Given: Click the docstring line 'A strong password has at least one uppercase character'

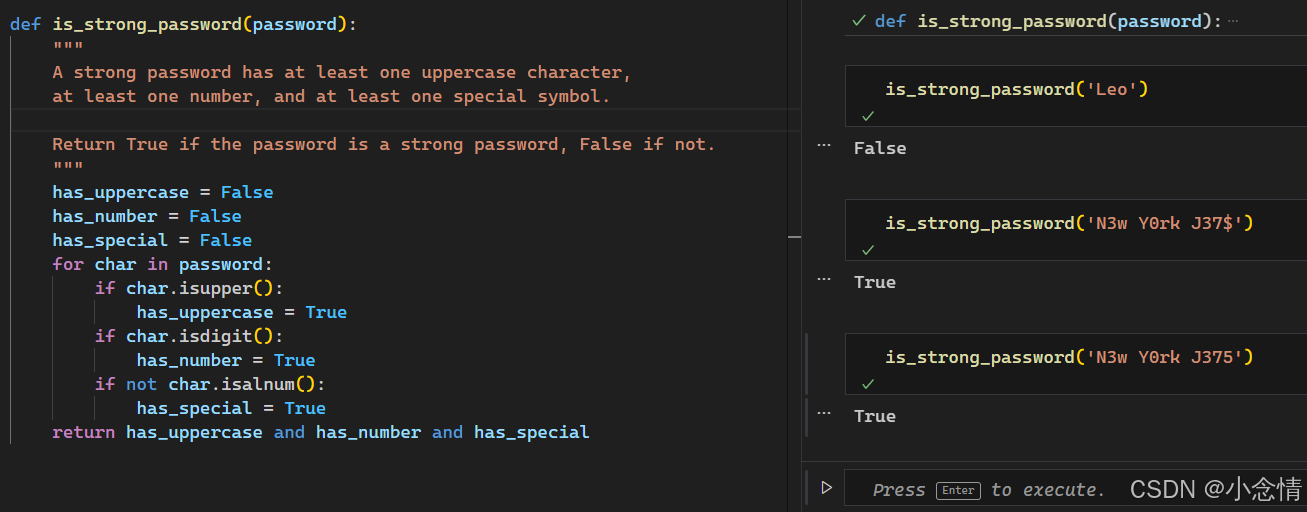Looking at the screenshot, I should (x=342, y=72).
